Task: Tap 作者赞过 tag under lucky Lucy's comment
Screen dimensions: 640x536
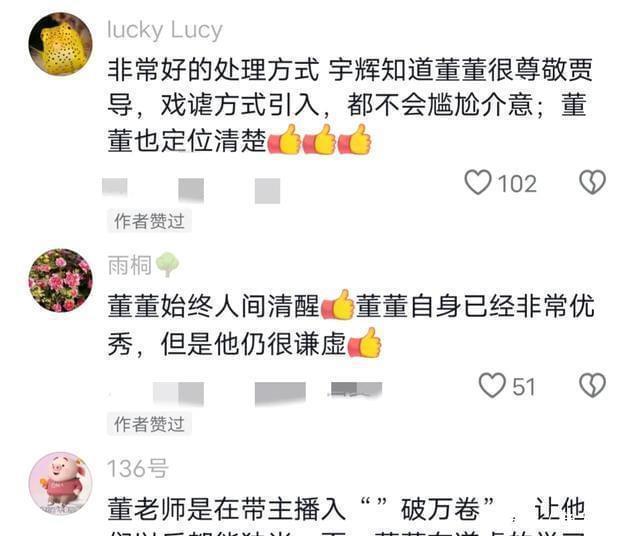Action: coord(149,221)
